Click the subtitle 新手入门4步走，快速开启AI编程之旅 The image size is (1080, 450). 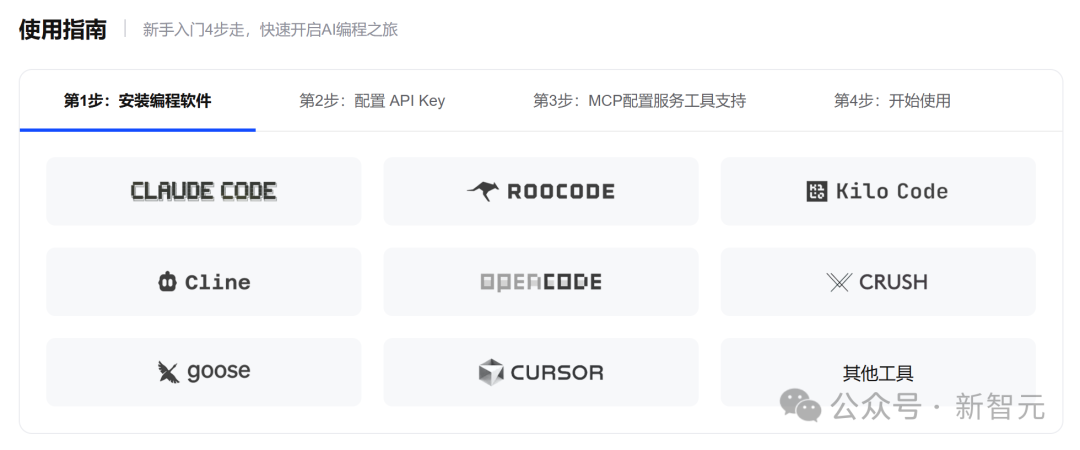pos(271,30)
